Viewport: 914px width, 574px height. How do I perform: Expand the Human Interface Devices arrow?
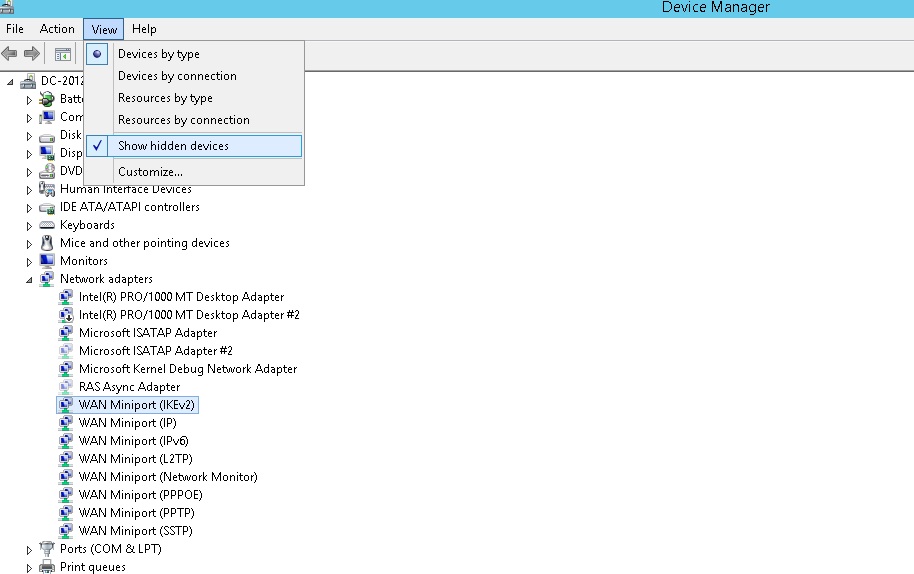coord(29,190)
